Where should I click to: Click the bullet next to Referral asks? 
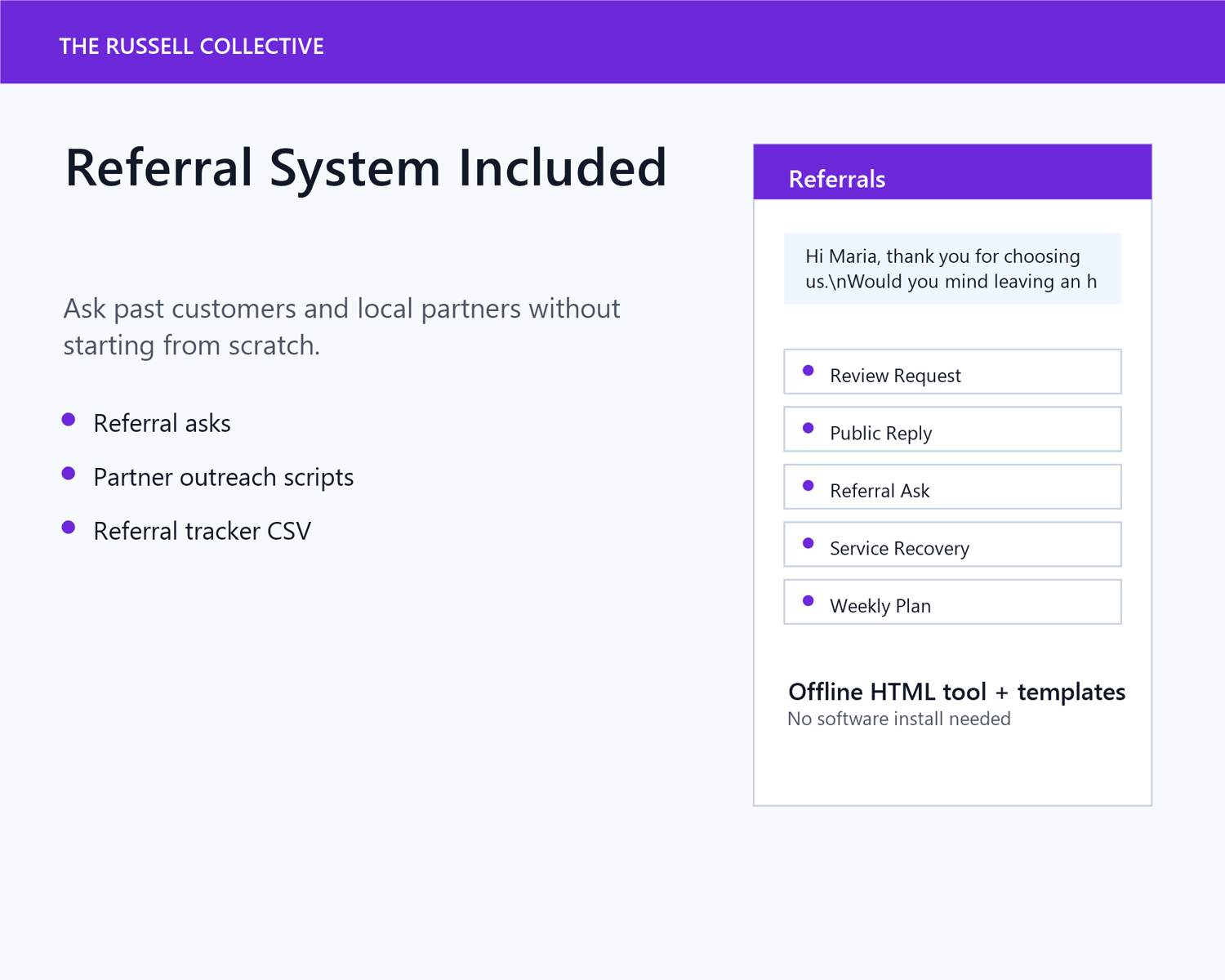(69, 420)
